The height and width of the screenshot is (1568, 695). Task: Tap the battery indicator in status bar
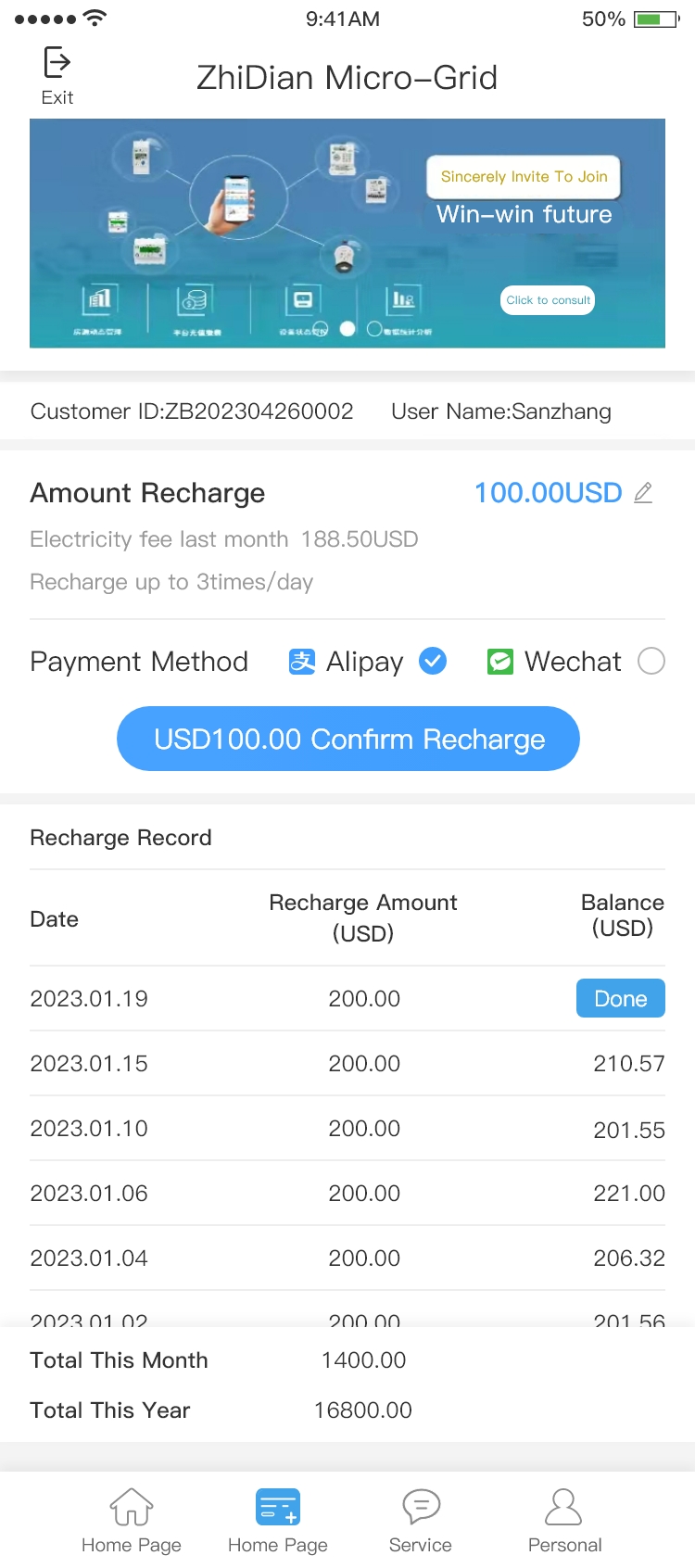pos(657,19)
